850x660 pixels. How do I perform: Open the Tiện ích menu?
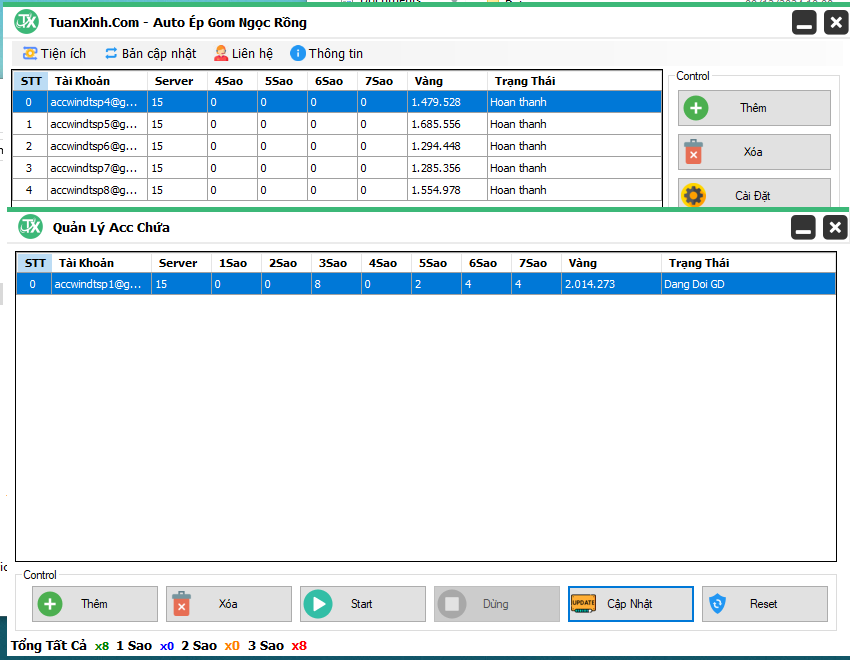(54, 53)
